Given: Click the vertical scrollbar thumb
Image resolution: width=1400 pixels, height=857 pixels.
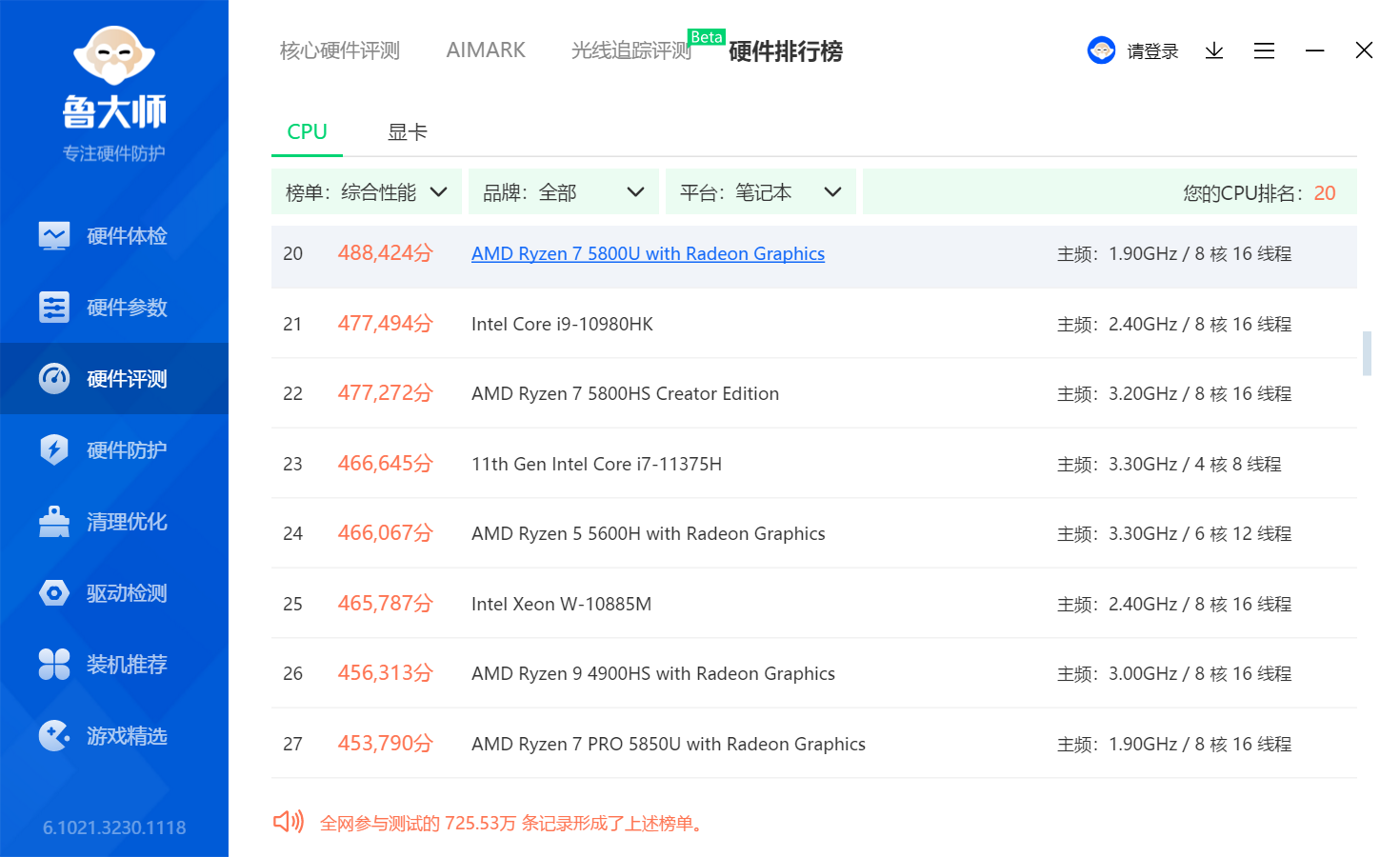Looking at the screenshot, I should point(1367,353).
